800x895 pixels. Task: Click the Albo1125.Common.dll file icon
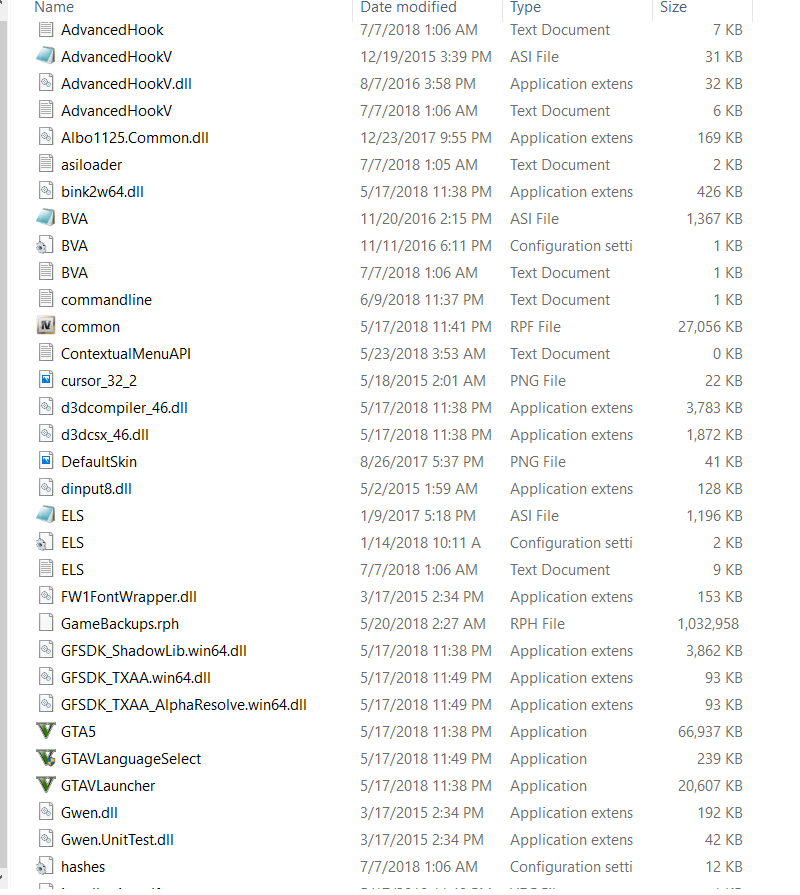point(46,138)
